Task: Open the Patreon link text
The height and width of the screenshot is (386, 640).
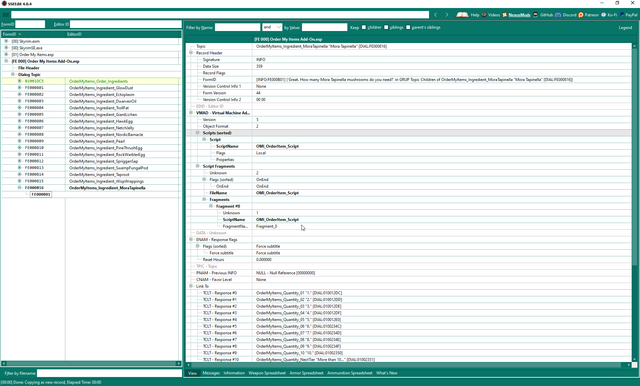Action: (591, 15)
